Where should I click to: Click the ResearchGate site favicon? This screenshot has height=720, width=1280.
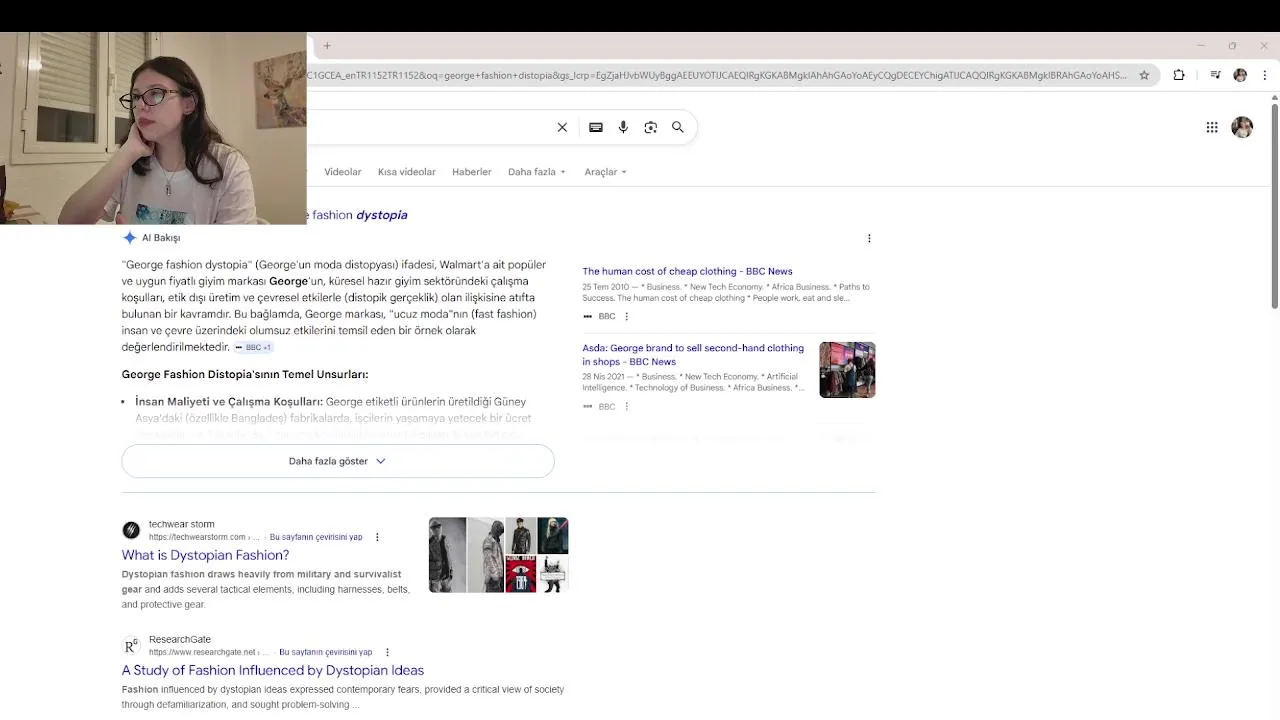pos(131,645)
